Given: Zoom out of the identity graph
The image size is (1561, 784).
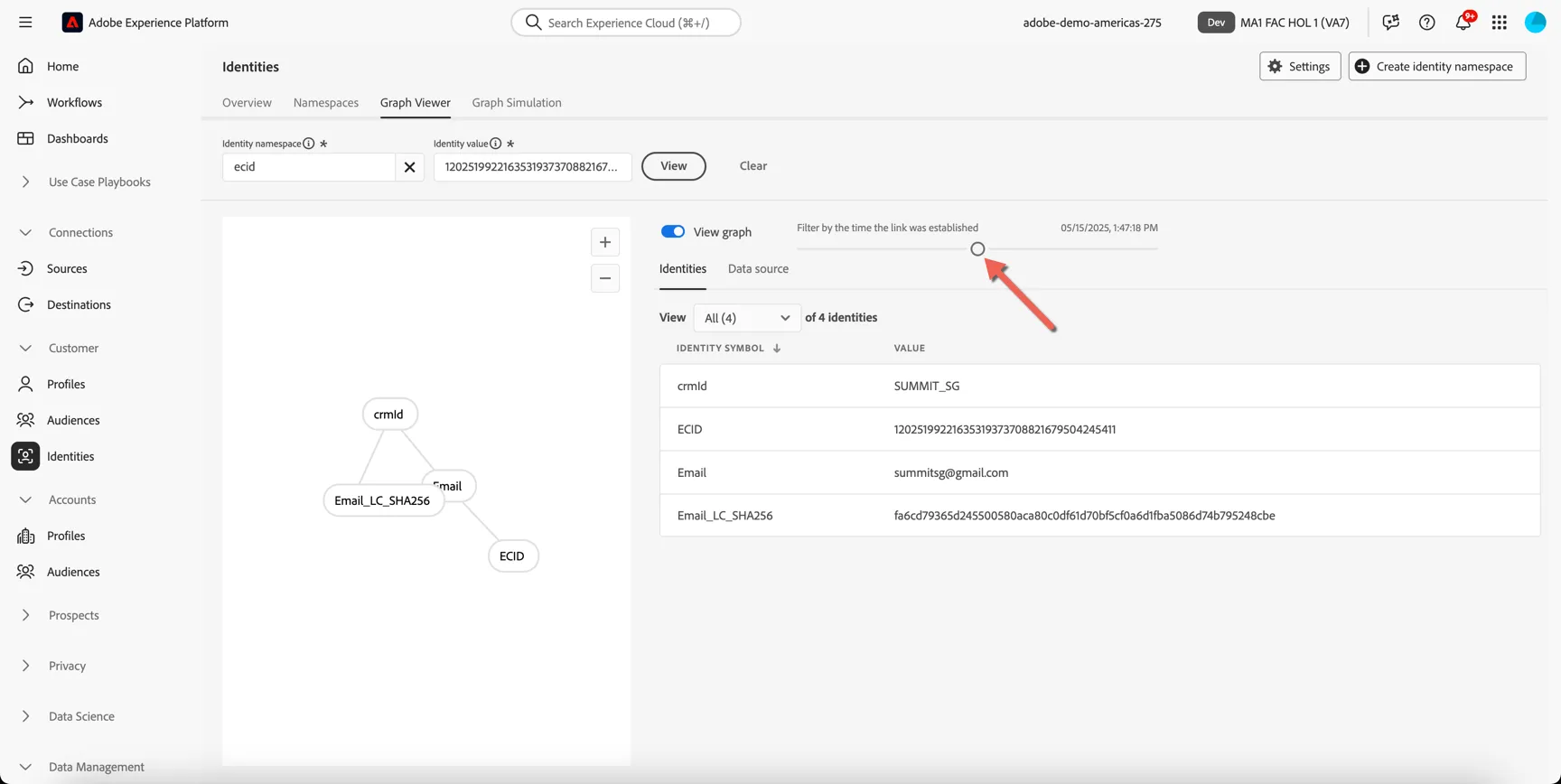Looking at the screenshot, I should tap(605, 278).
